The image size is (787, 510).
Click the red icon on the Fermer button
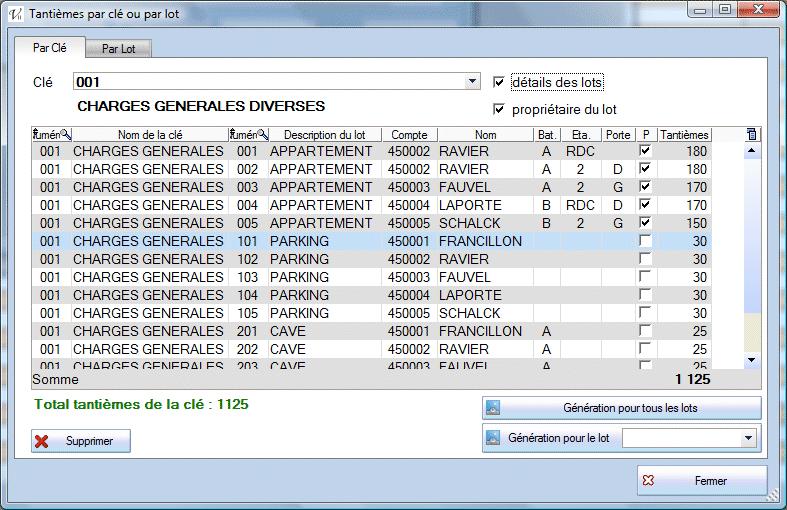pos(648,481)
